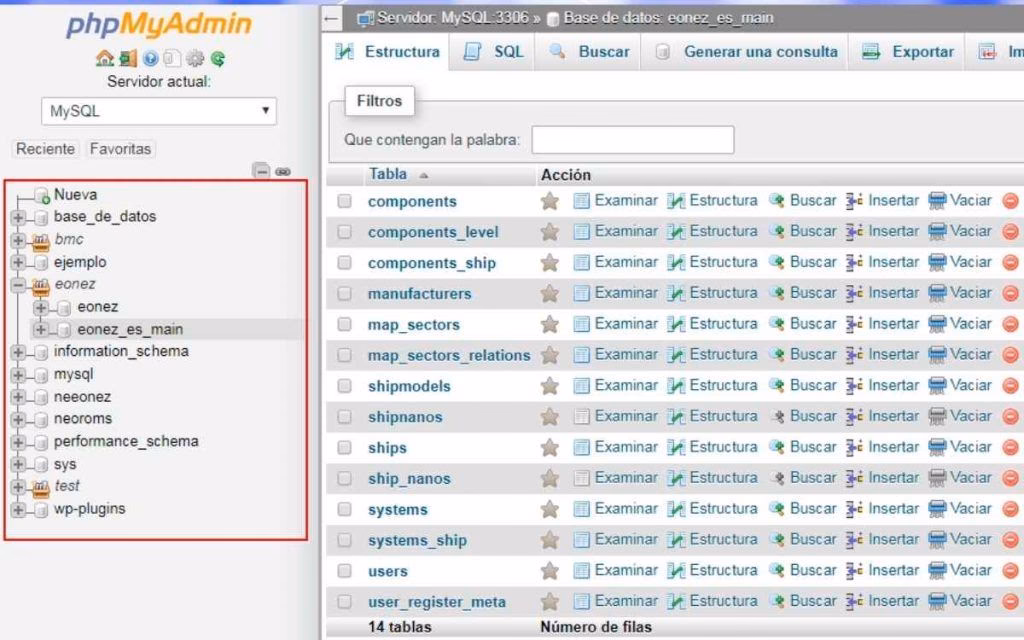Click the Vaciar icon in shipnanos row
The image size is (1024, 640).
(937, 417)
